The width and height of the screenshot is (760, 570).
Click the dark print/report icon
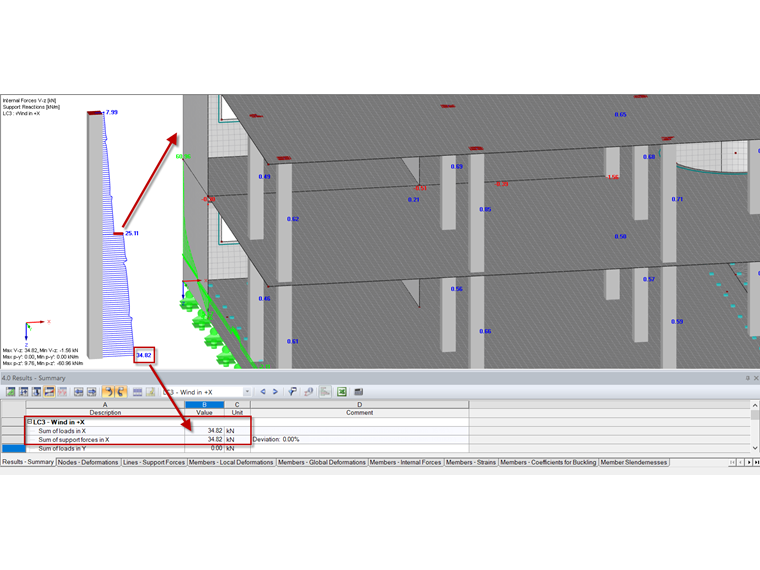tap(359, 392)
